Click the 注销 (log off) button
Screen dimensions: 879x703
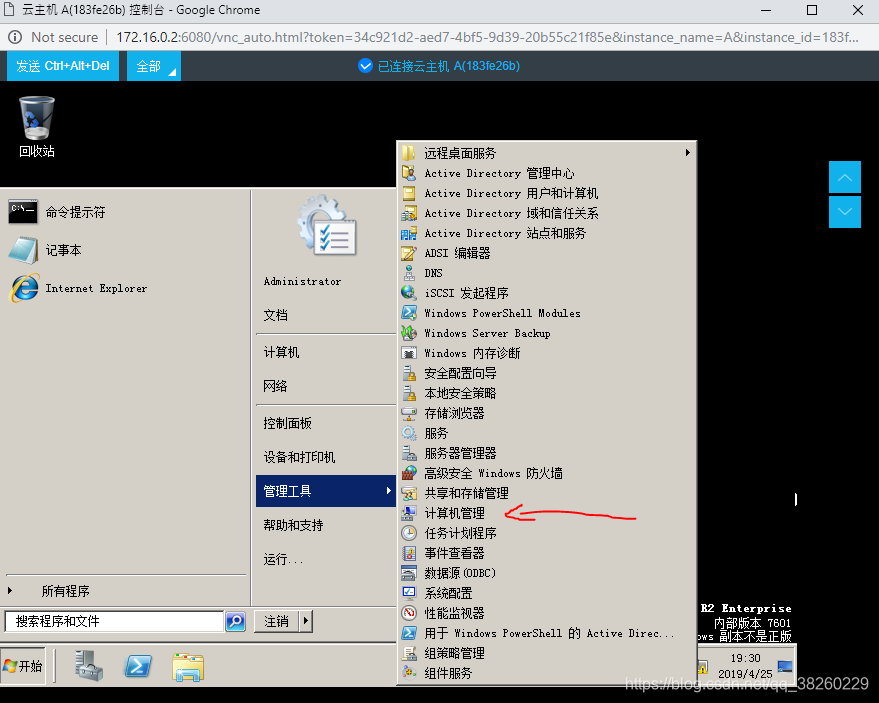click(277, 621)
